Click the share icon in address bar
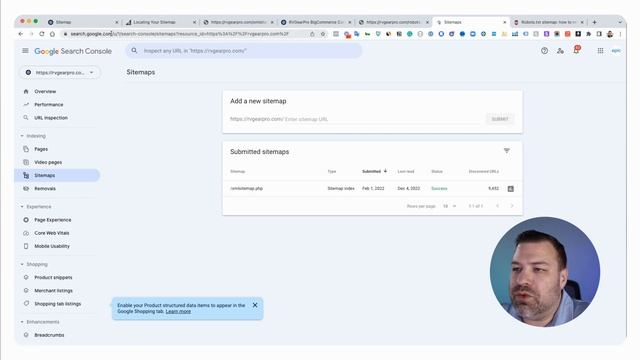This screenshot has width=640, height=360. pos(312,34)
